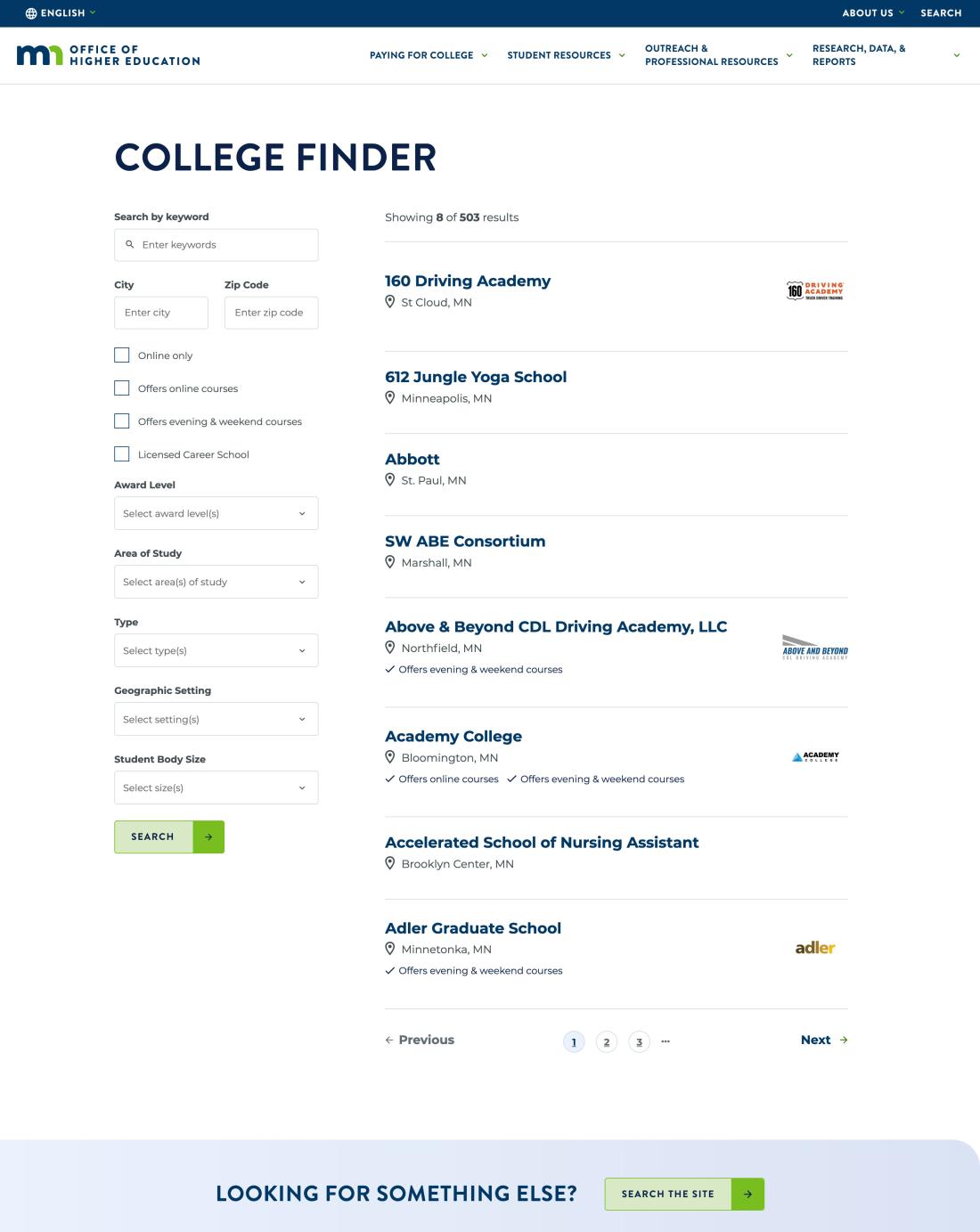Click the MN Office of Higher Education logo
Viewport: 980px width, 1232px height.
pyautogui.click(x=107, y=55)
